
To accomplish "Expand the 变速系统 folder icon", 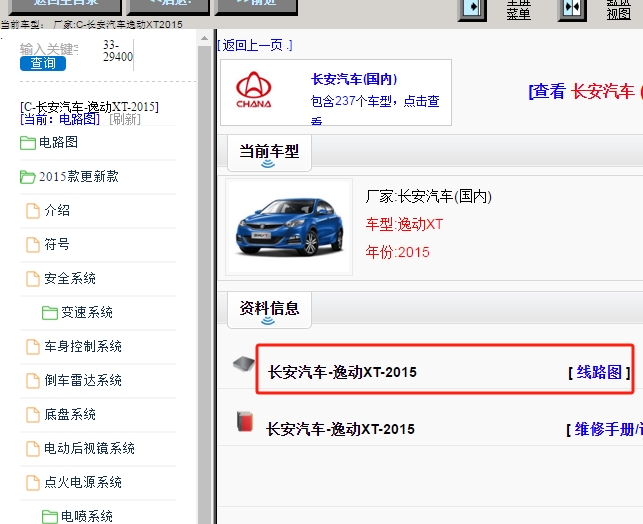I will (x=50, y=313).
